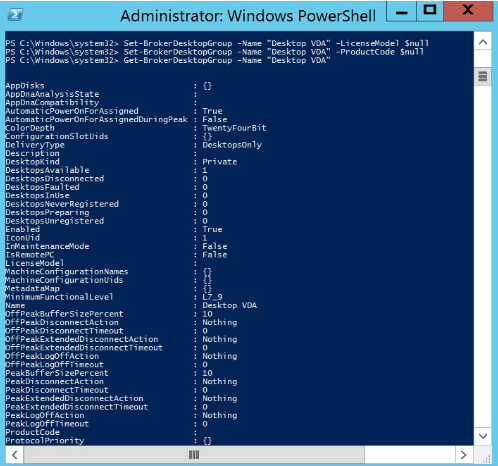Click the ProductCode property

(32, 432)
